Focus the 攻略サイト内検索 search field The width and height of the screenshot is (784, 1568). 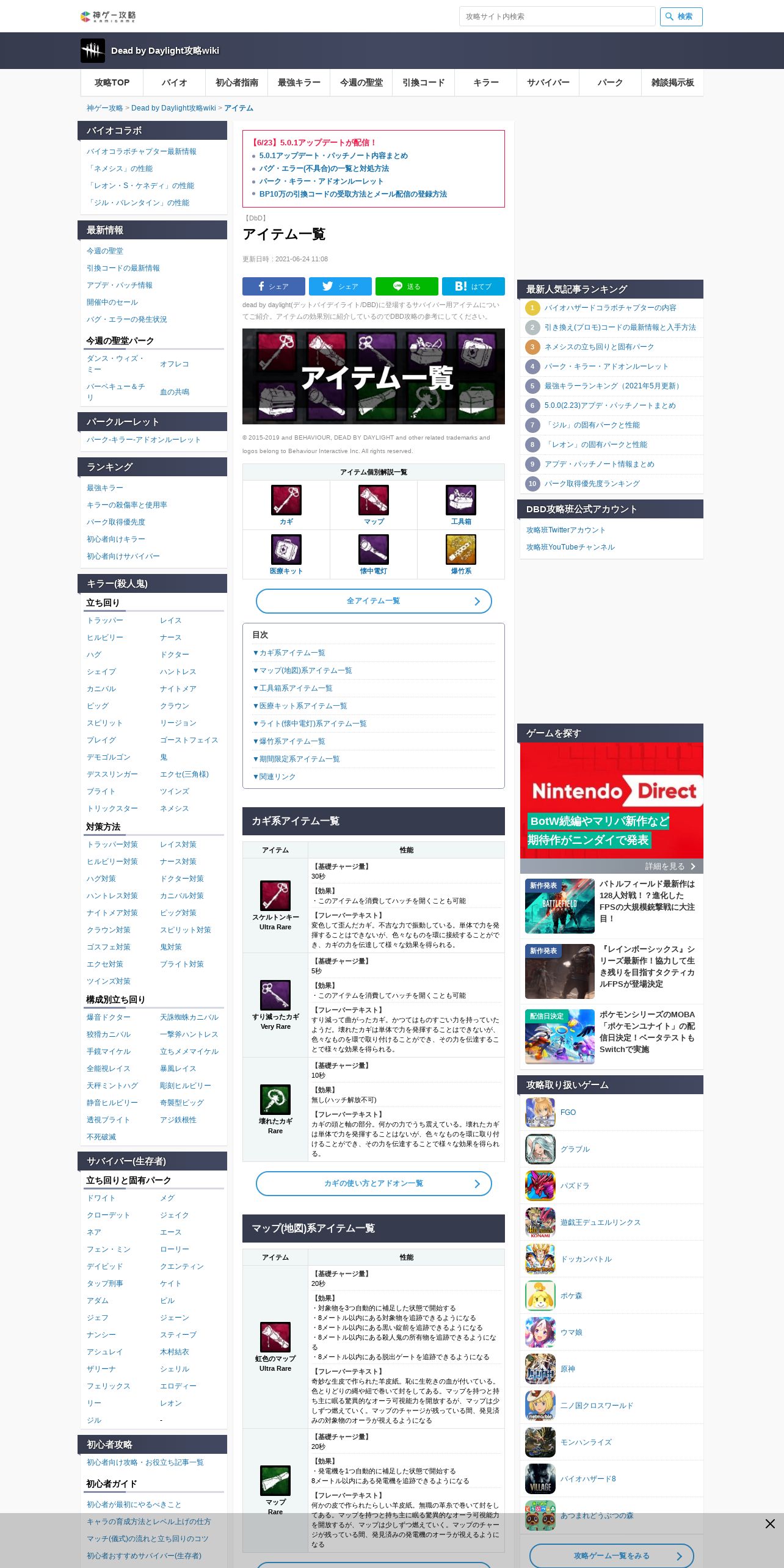pyautogui.click(x=557, y=16)
